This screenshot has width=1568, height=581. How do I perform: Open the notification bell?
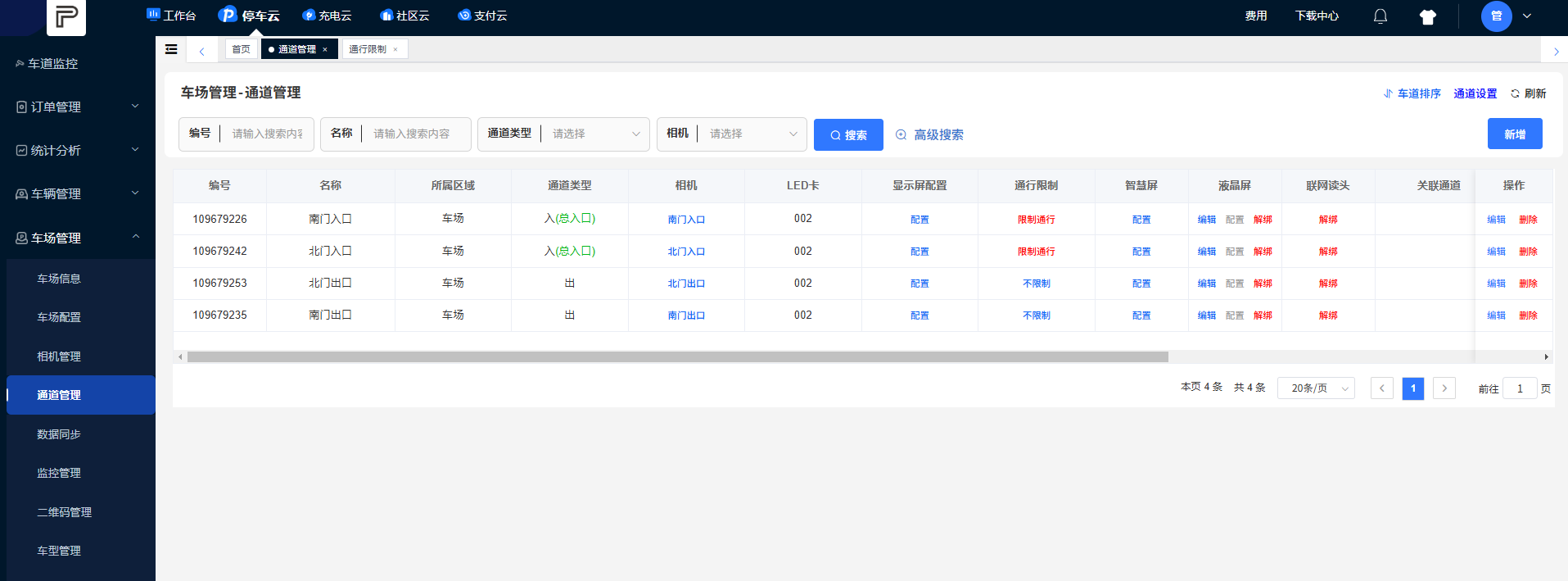pyautogui.click(x=1380, y=16)
